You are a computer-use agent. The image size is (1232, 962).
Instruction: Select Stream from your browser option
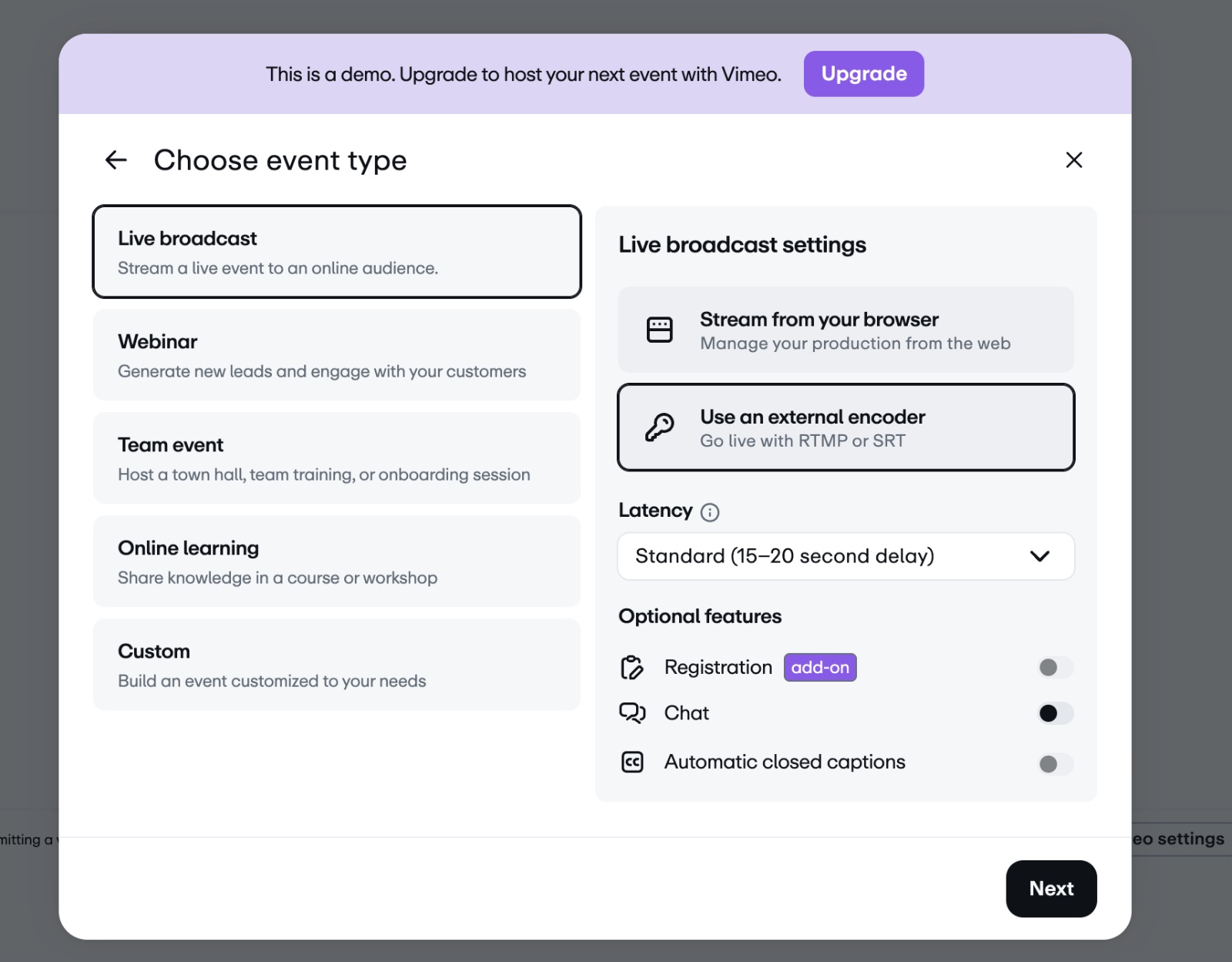(845, 330)
